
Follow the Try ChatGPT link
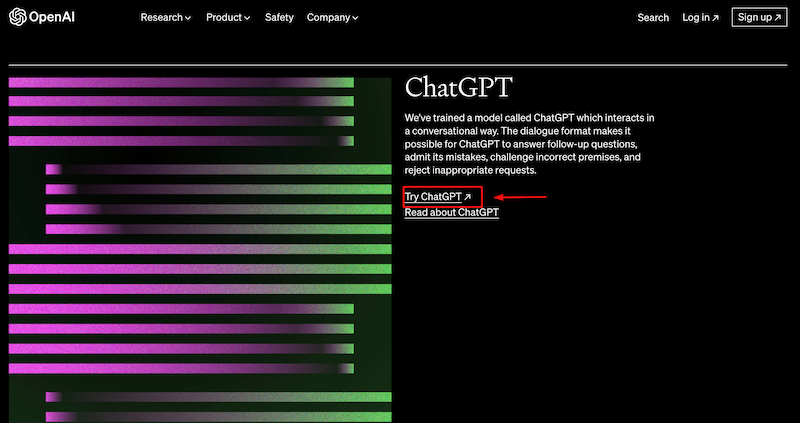tap(438, 197)
